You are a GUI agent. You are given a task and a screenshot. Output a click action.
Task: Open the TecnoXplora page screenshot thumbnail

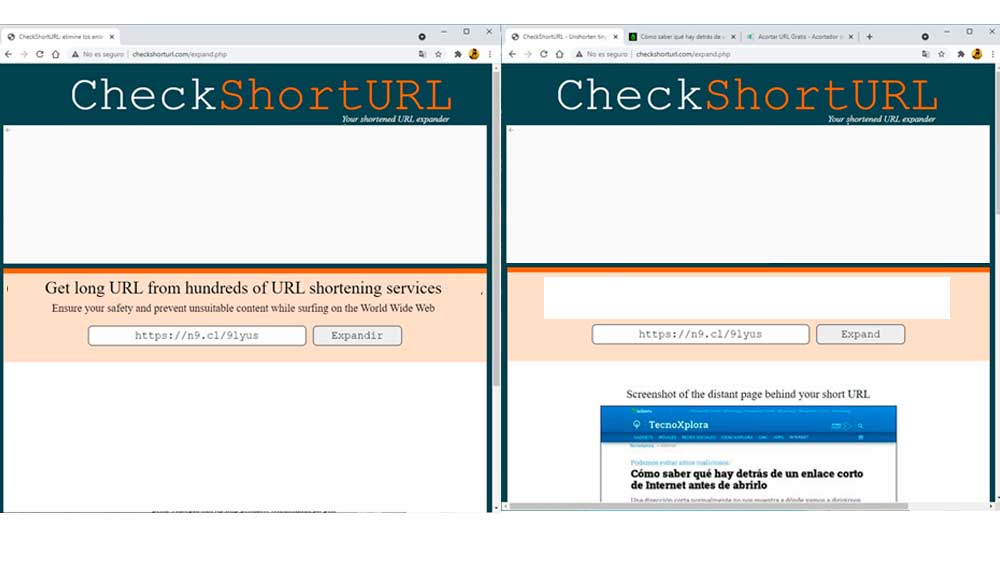click(x=748, y=453)
